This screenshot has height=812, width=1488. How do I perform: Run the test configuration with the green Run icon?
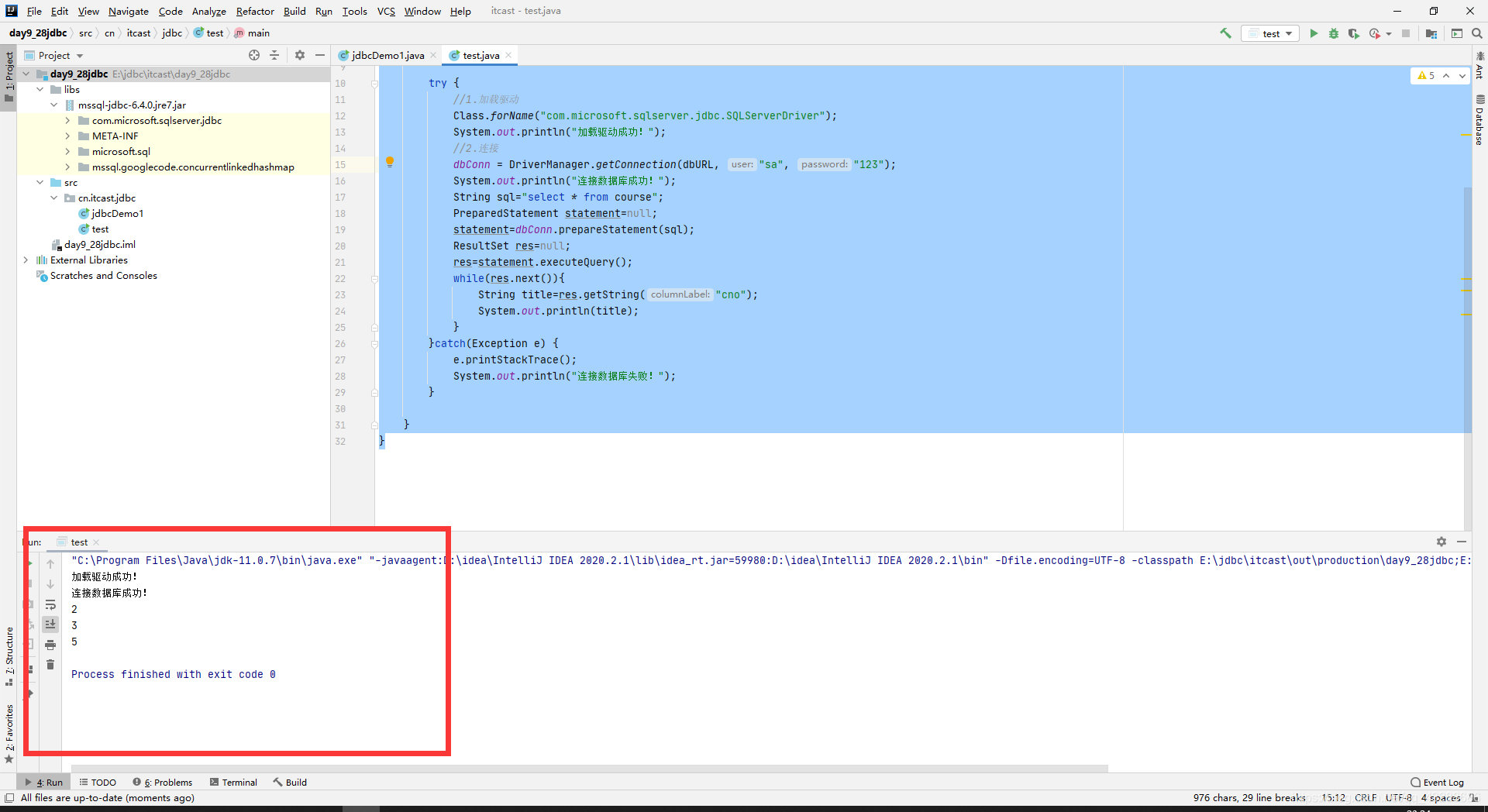click(x=1314, y=33)
